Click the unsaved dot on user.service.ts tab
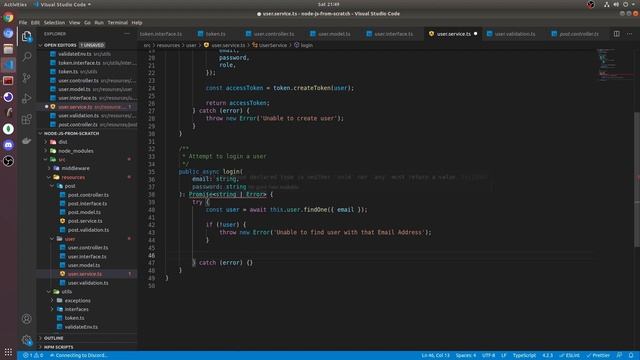Image resolution: width=640 pixels, height=360 pixels. 476,34
